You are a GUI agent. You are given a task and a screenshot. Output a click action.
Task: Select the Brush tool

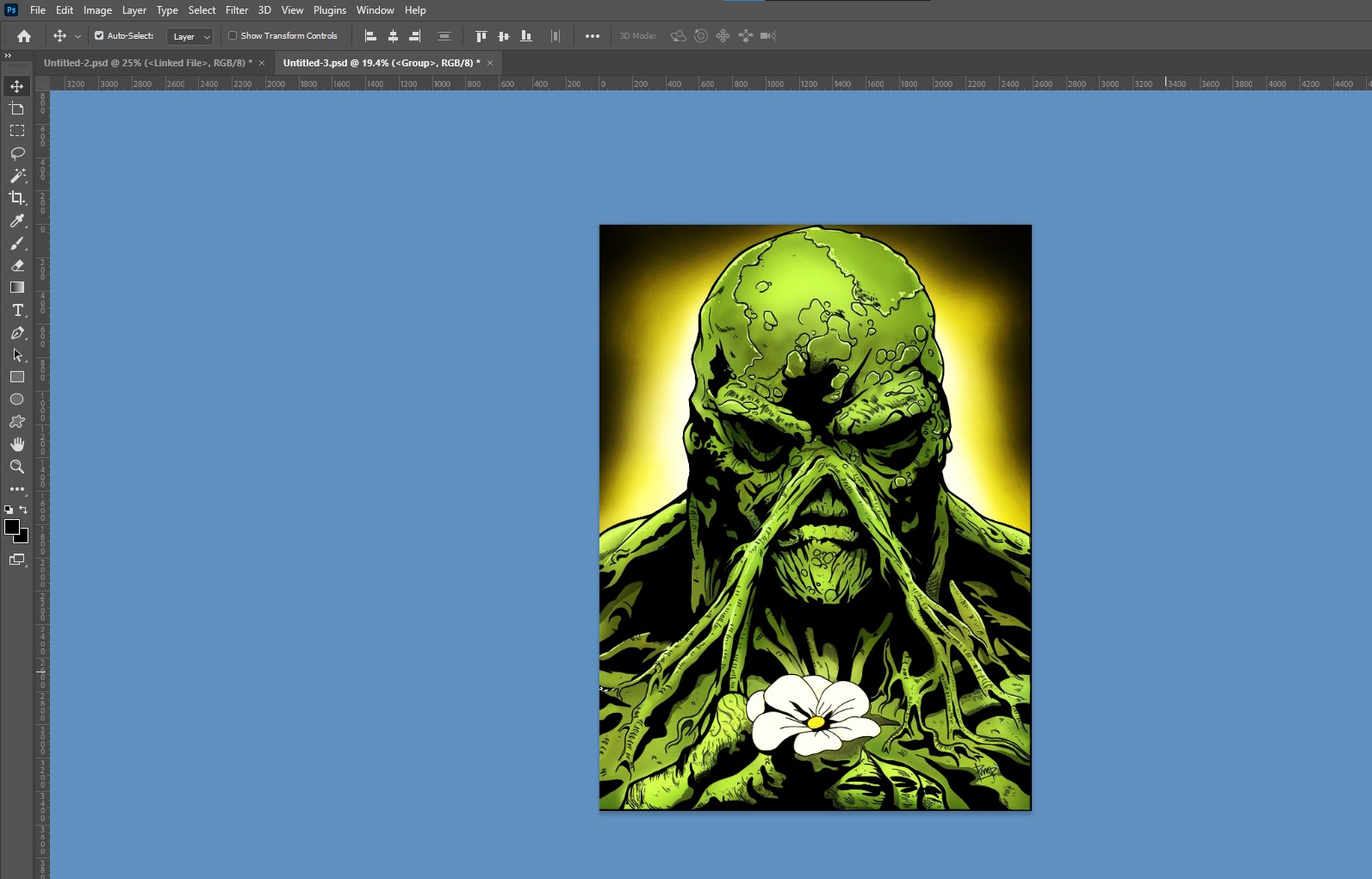[x=16, y=243]
